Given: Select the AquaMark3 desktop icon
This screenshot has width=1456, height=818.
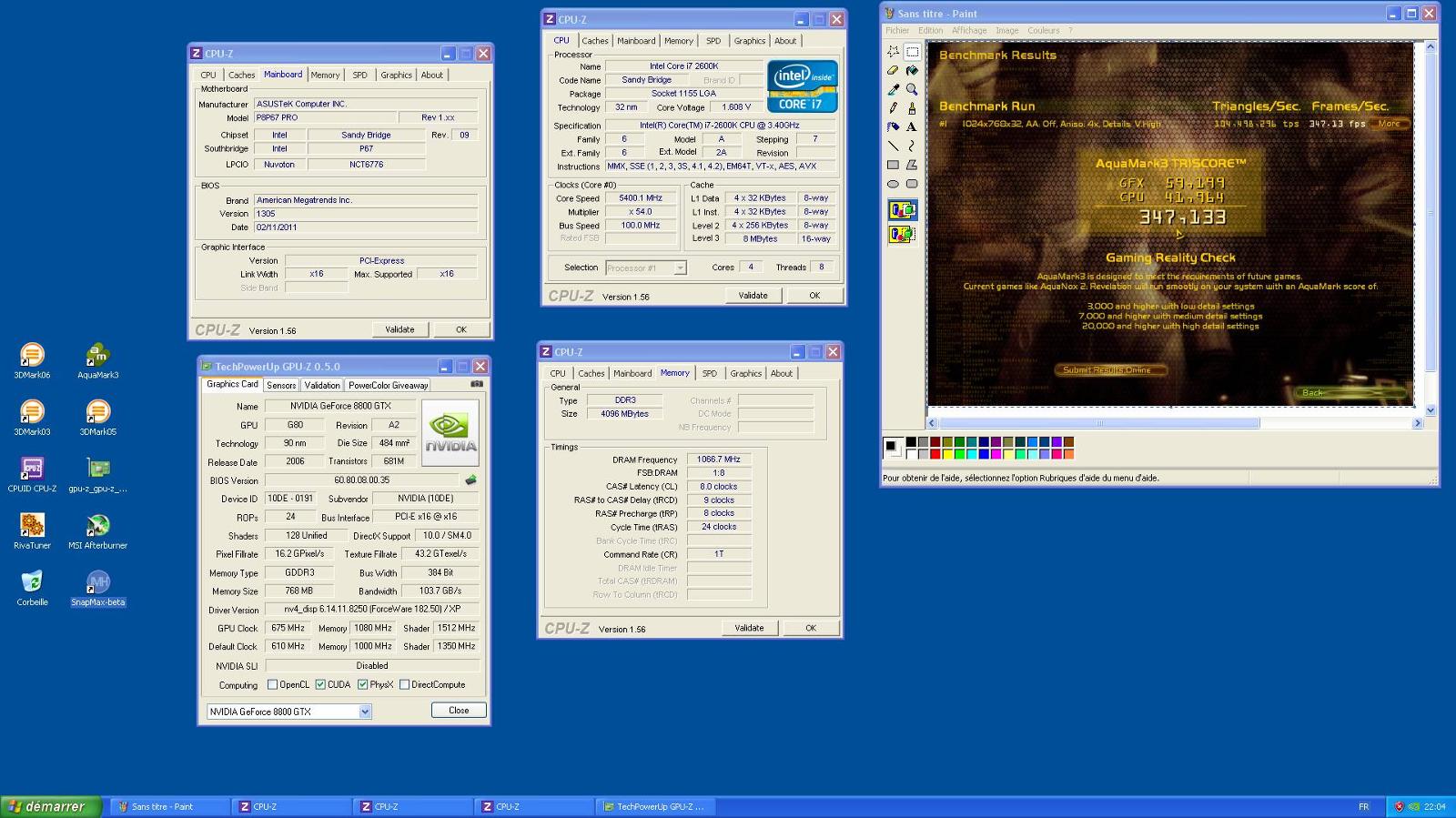Looking at the screenshot, I should (x=97, y=360).
